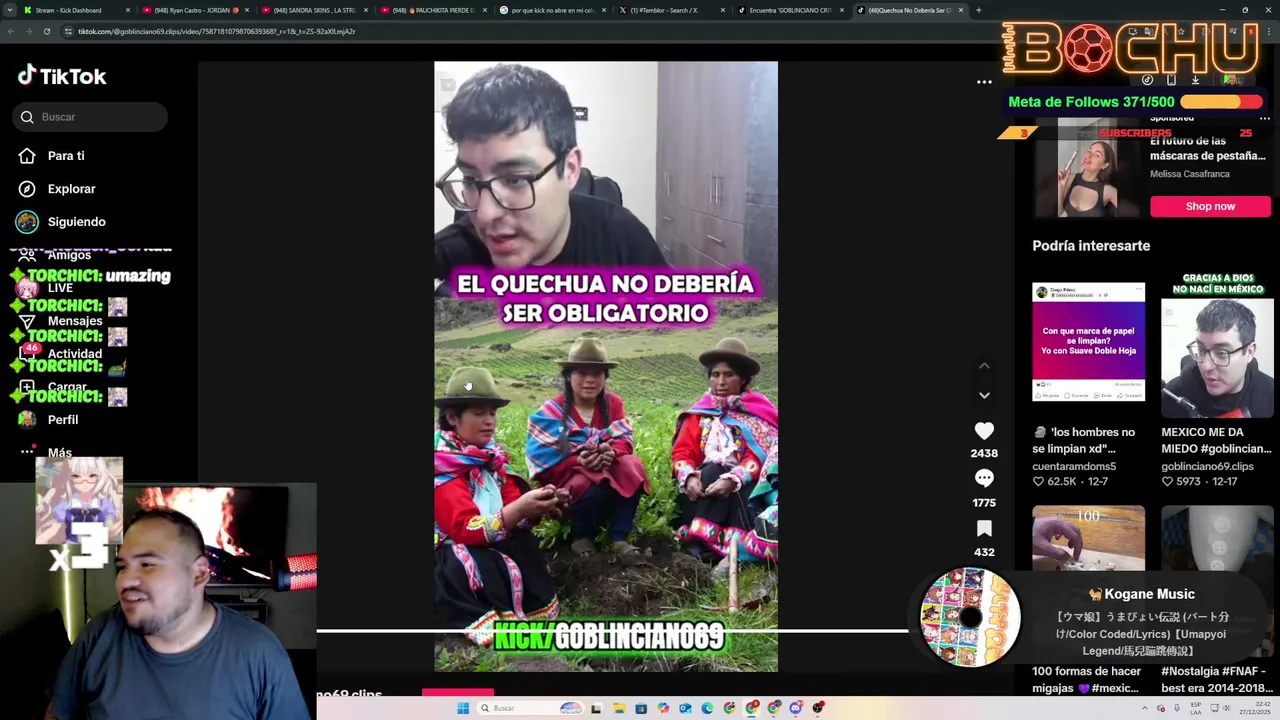
Task: Open sponsored ad three-dot menu
Action: [x=1264, y=118]
